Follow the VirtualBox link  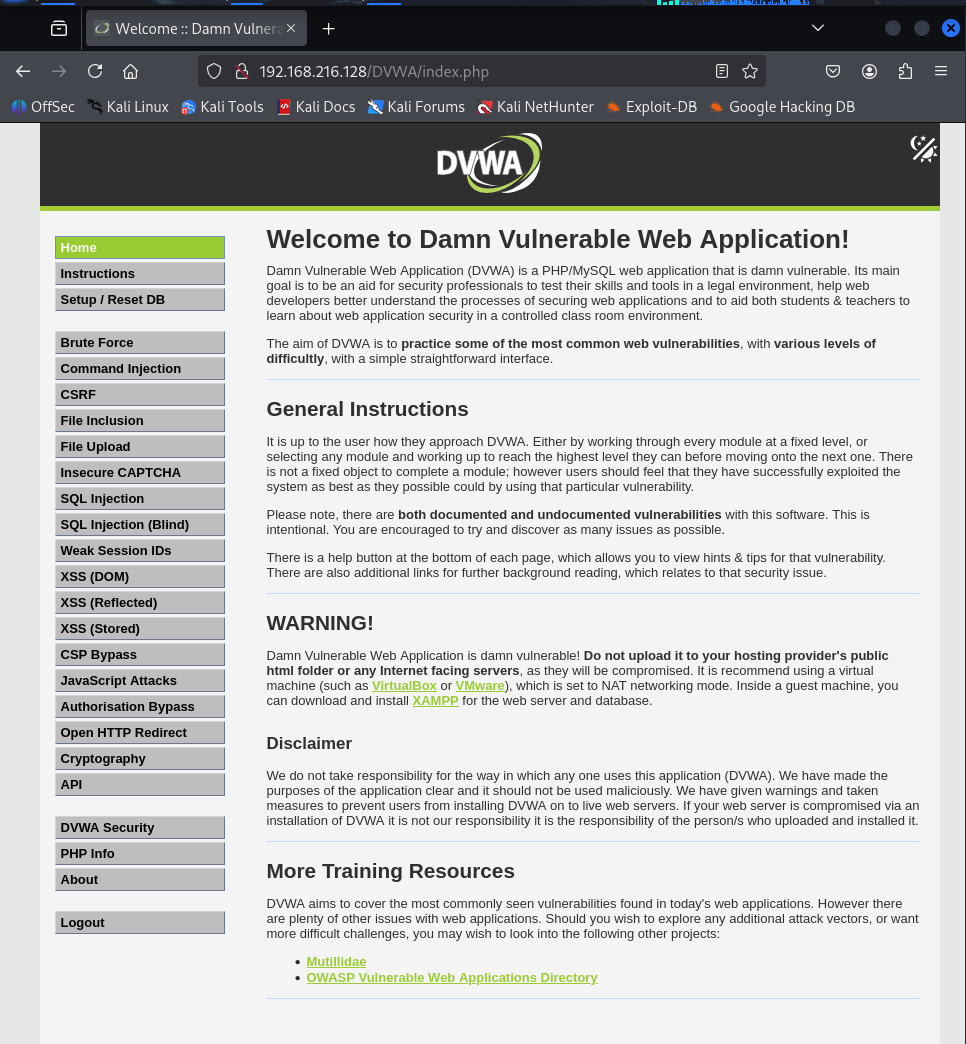[404, 686]
